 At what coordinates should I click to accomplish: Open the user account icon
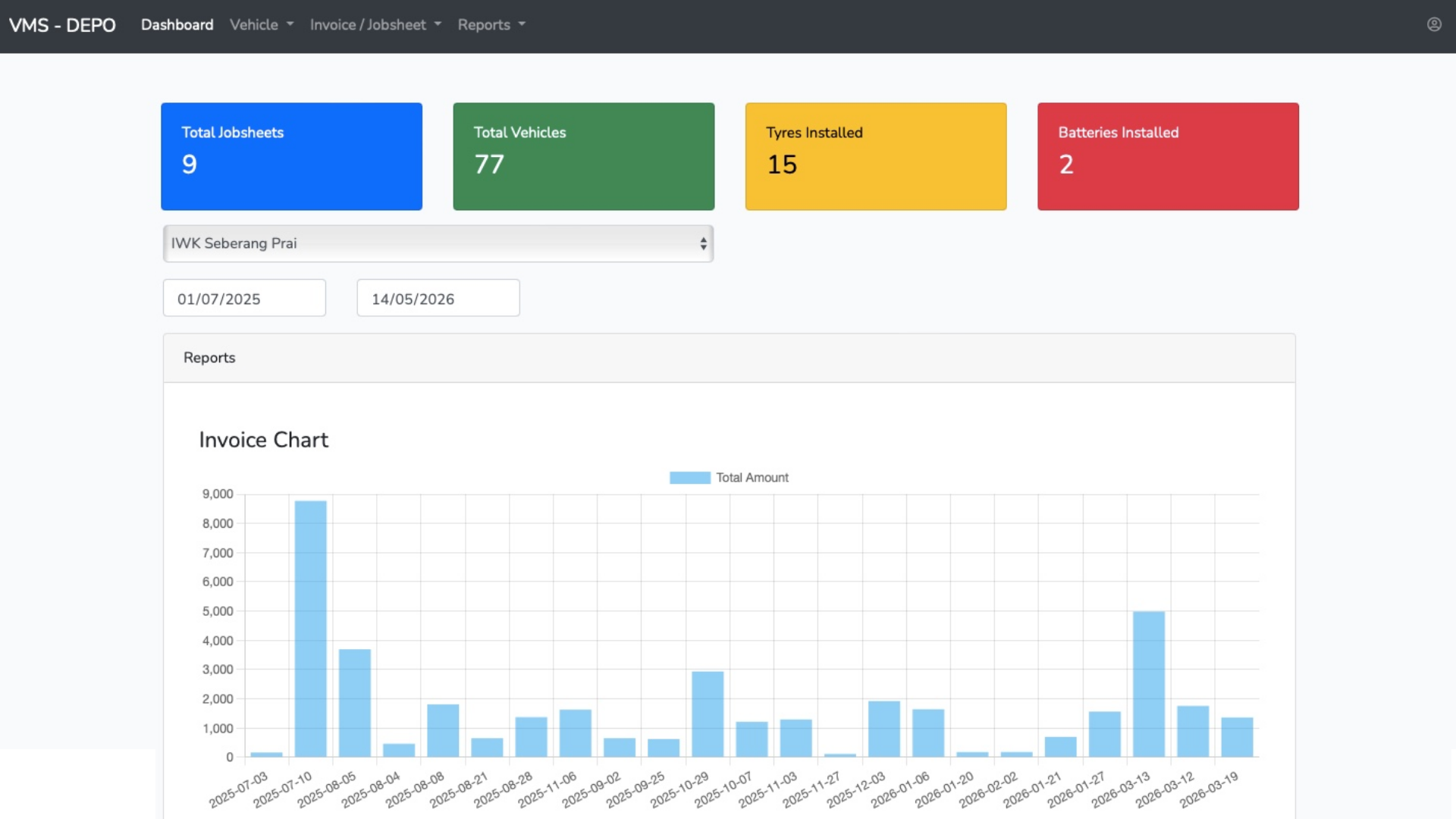point(1434,24)
